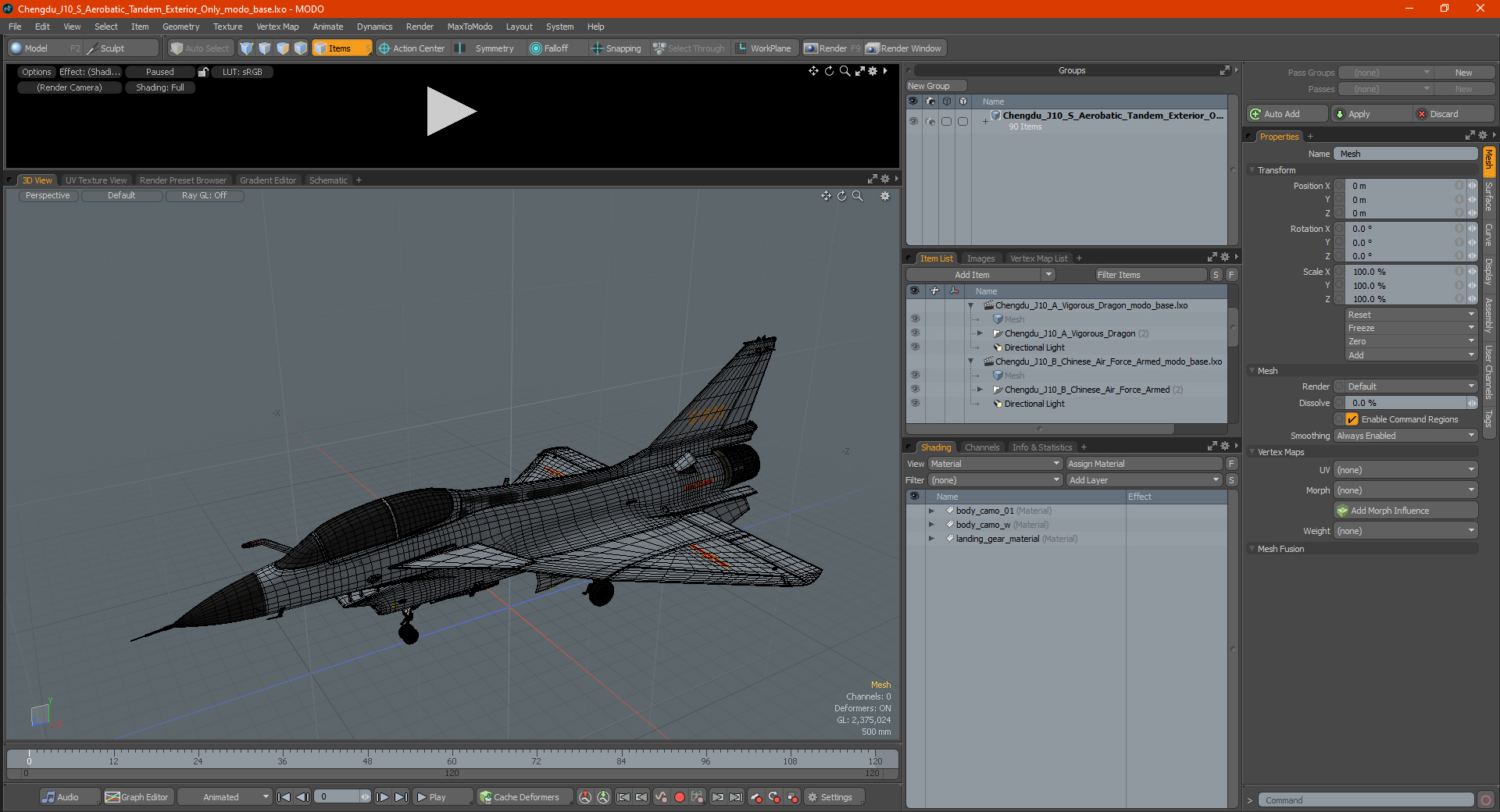This screenshot has height=812, width=1500.
Task: Switch to UV Texture View tab
Action: 95,180
